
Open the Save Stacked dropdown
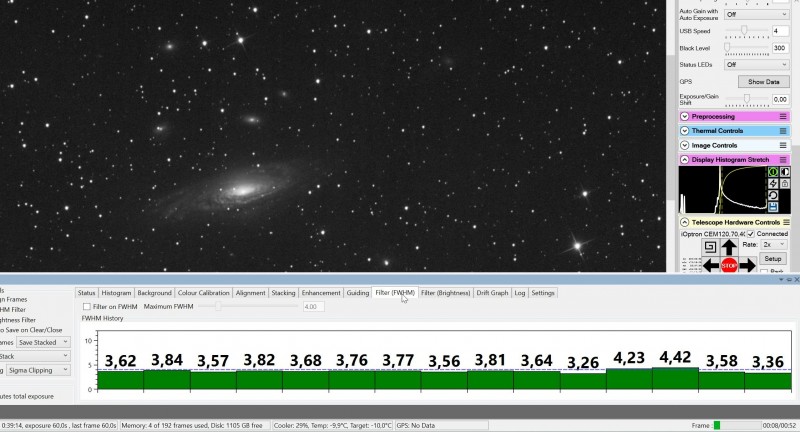(x=43, y=342)
